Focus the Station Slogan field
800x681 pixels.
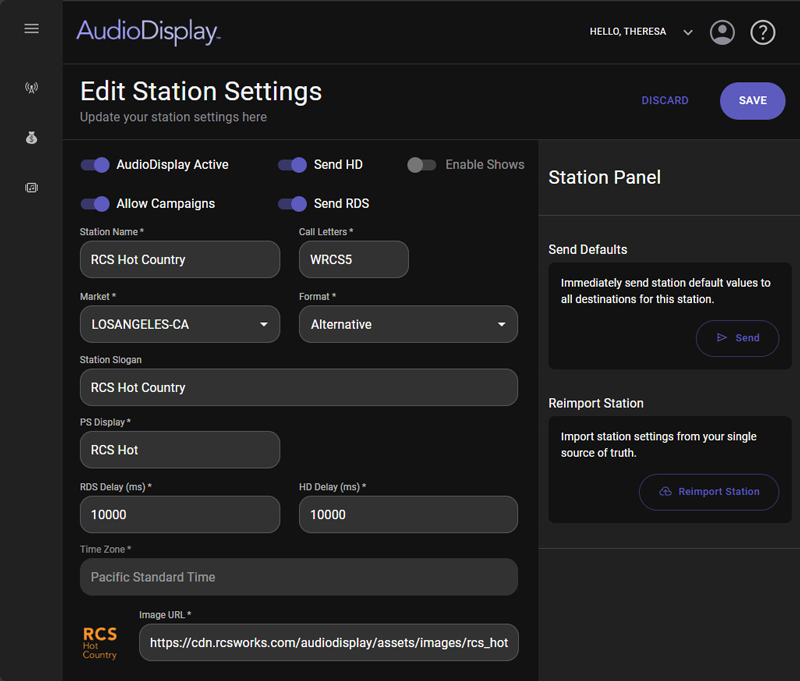click(299, 387)
